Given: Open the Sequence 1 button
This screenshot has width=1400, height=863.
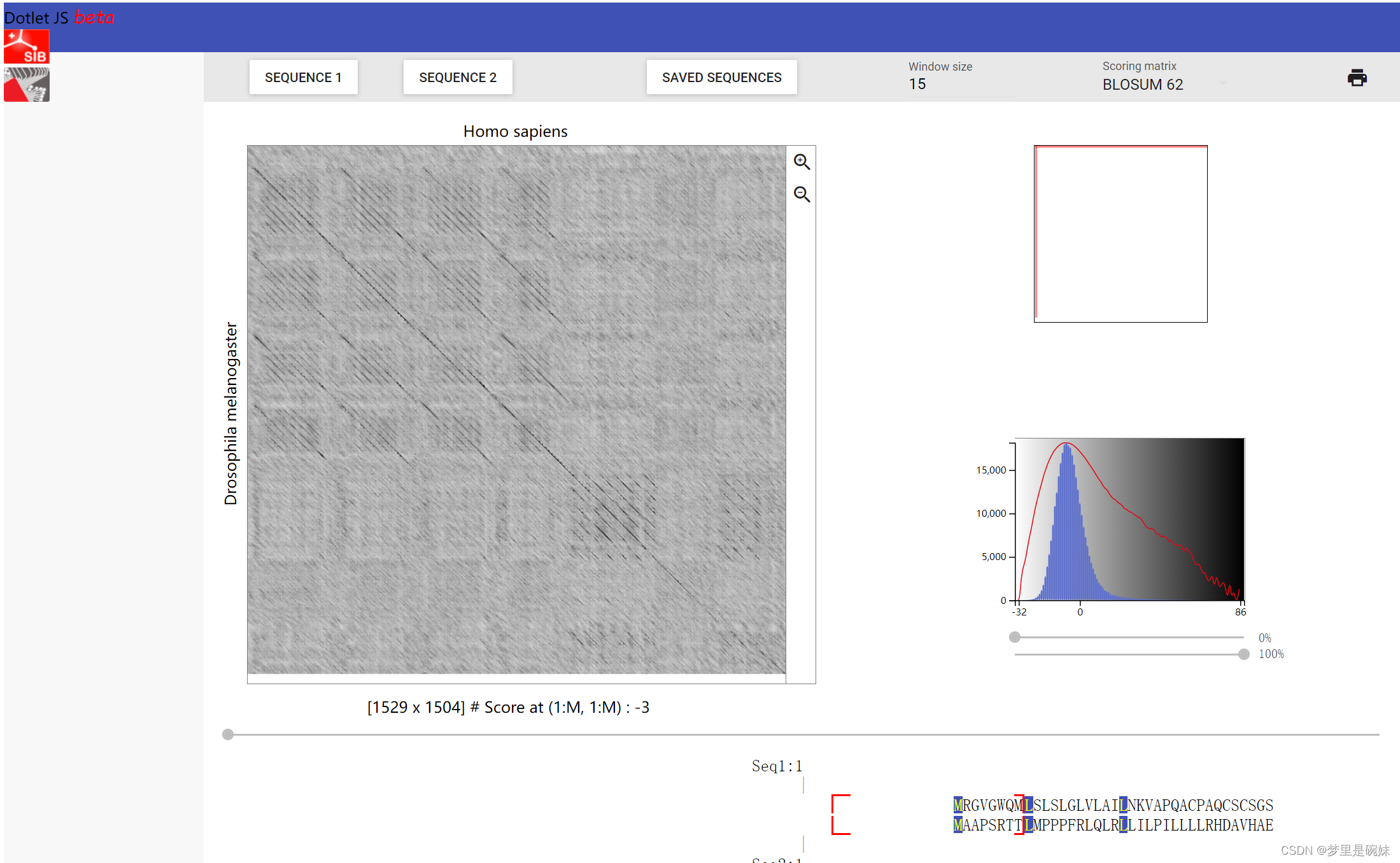Looking at the screenshot, I should 303,78.
